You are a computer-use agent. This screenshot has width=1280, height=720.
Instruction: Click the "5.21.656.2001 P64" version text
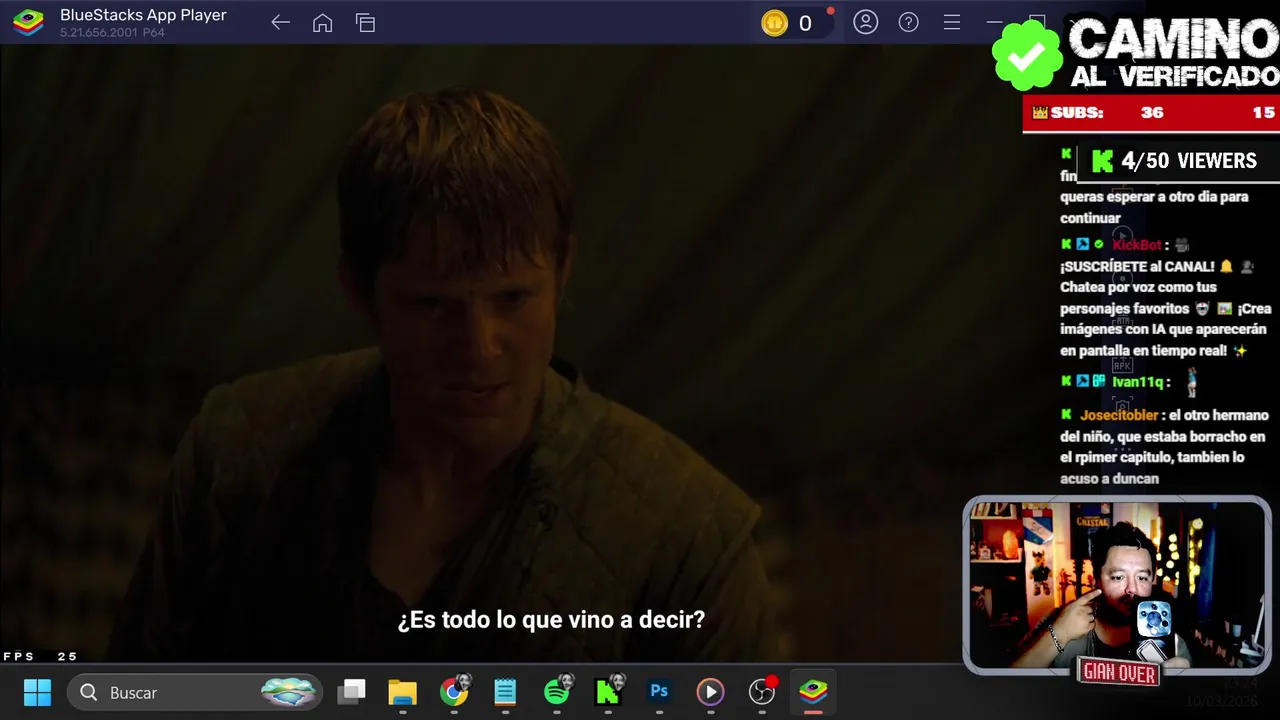pos(112,33)
